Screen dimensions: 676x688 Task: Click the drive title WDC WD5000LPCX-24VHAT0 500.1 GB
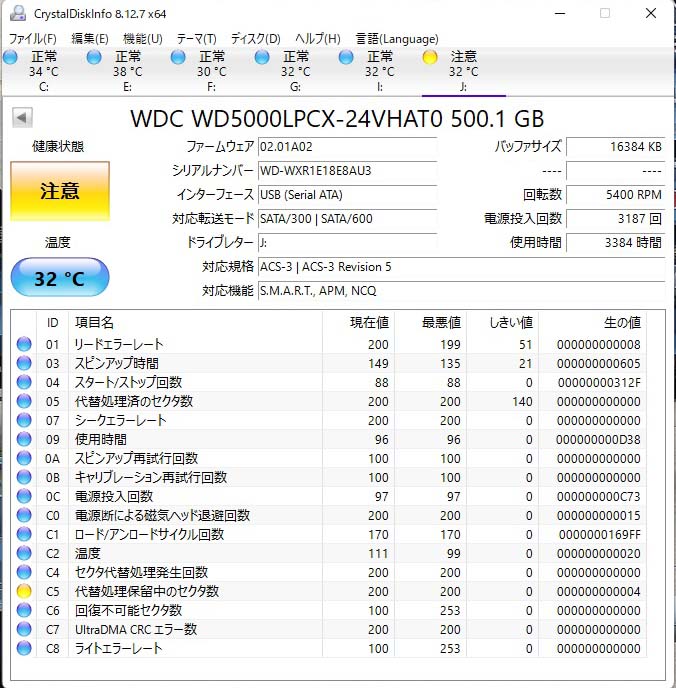(337, 118)
